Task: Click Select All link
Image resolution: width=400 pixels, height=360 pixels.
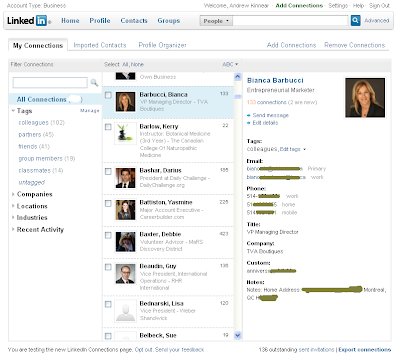Action: [x=125, y=64]
